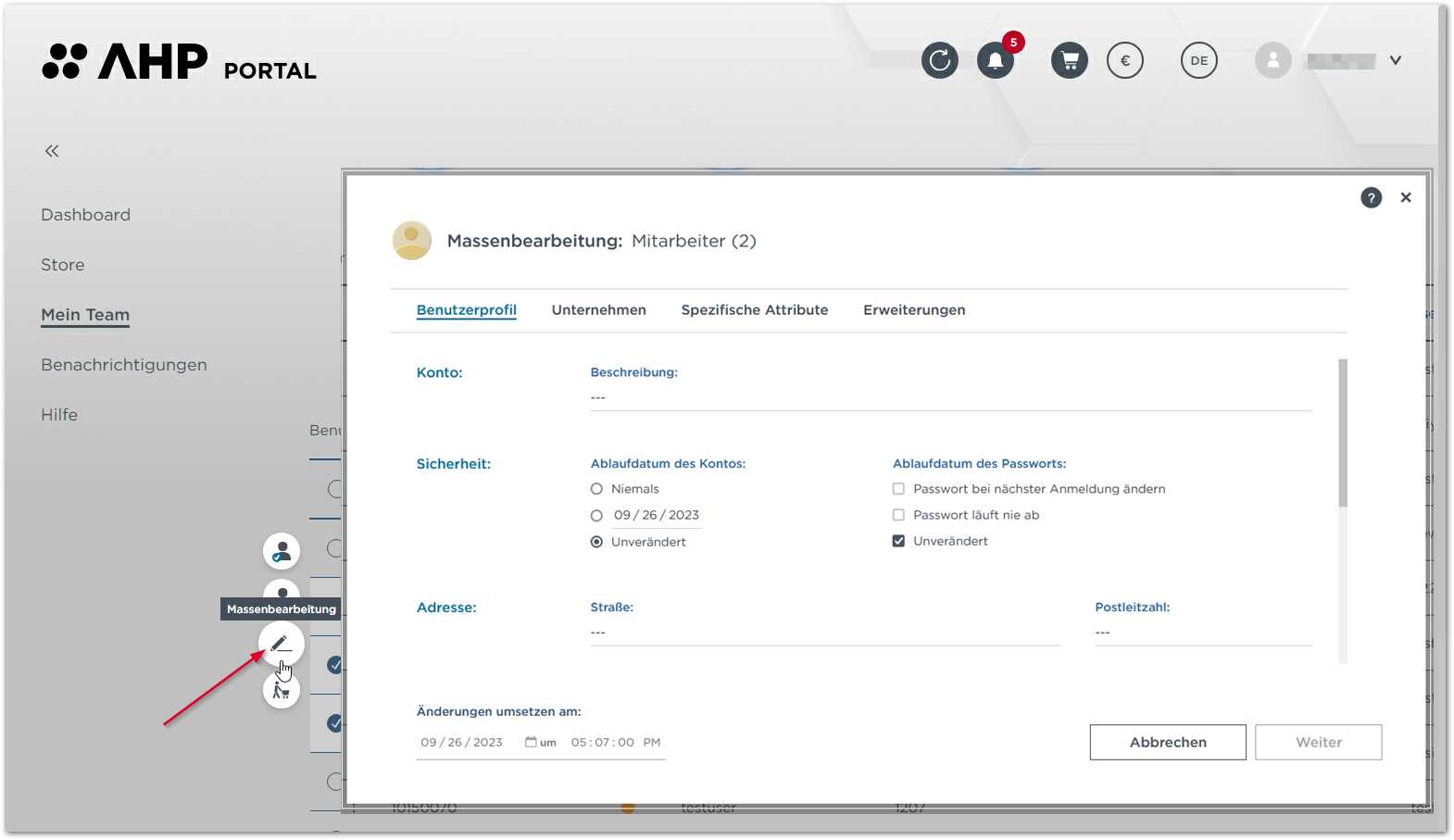Select Niemals radio for account expiry
The width and height of the screenshot is (1454, 840).
point(596,489)
